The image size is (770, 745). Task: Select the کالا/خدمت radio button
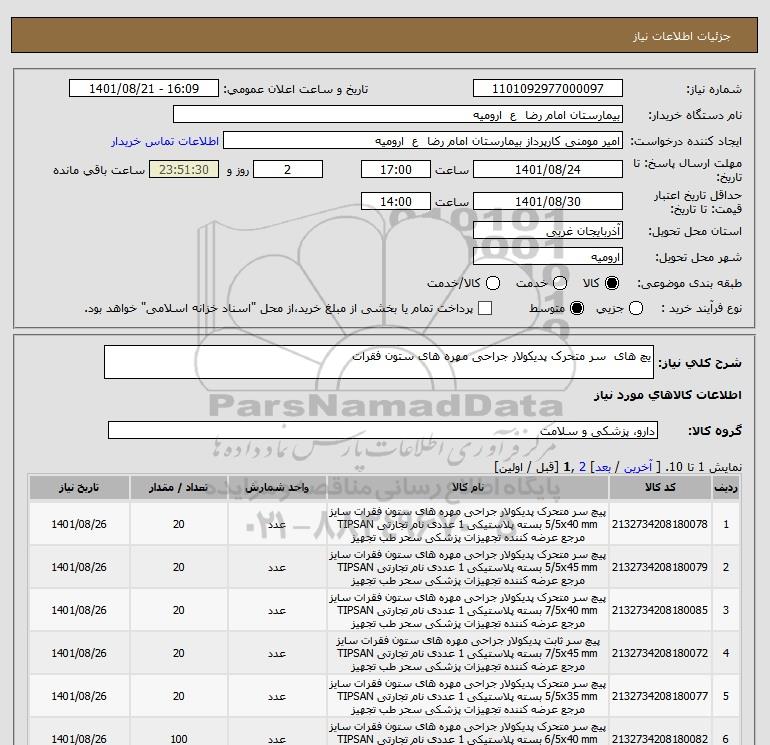[493, 283]
